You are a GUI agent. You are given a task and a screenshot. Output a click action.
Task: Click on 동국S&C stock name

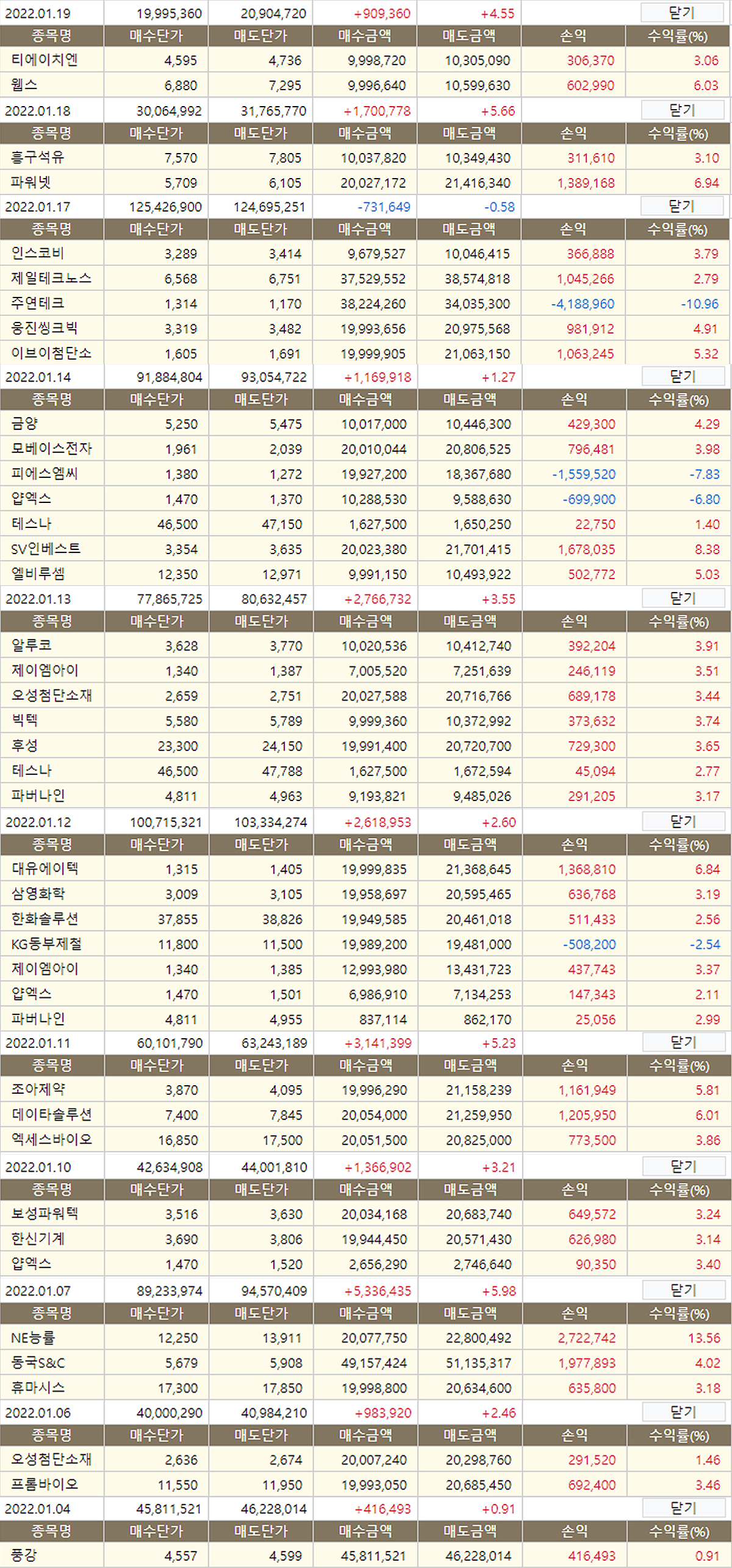[38, 1363]
